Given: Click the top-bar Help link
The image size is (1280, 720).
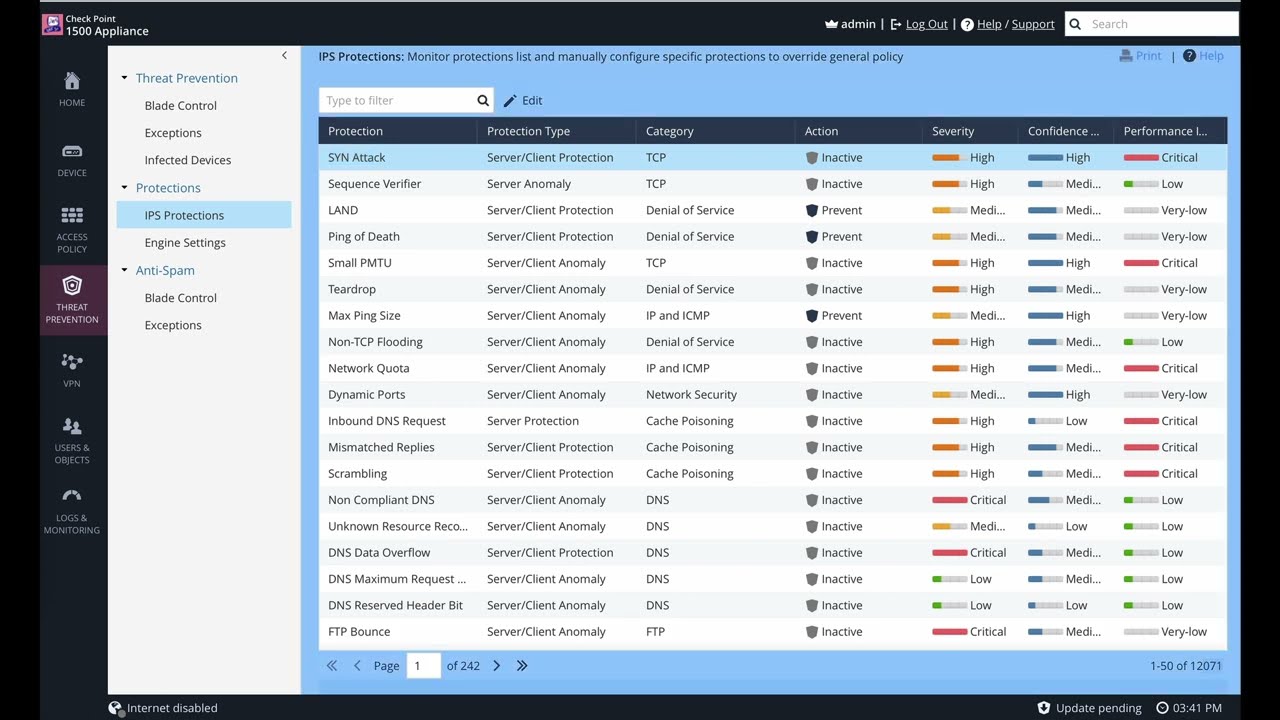Looking at the screenshot, I should [x=989, y=24].
